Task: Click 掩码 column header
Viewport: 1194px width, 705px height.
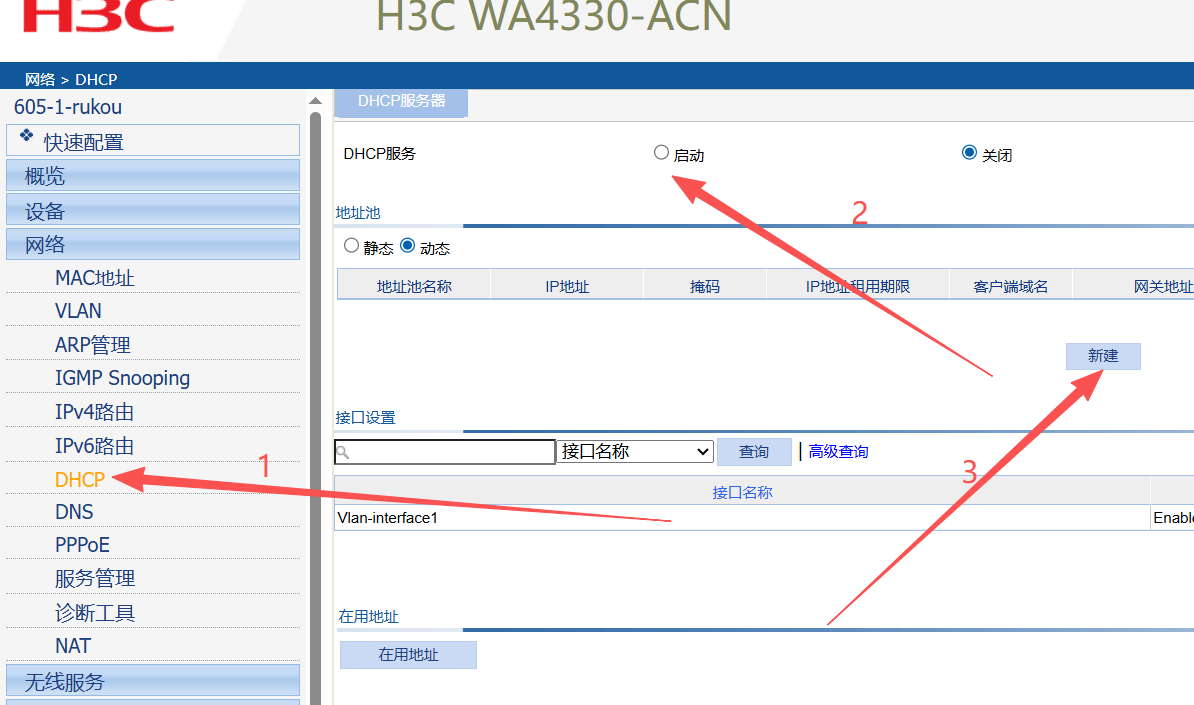Action: click(x=705, y=286)
